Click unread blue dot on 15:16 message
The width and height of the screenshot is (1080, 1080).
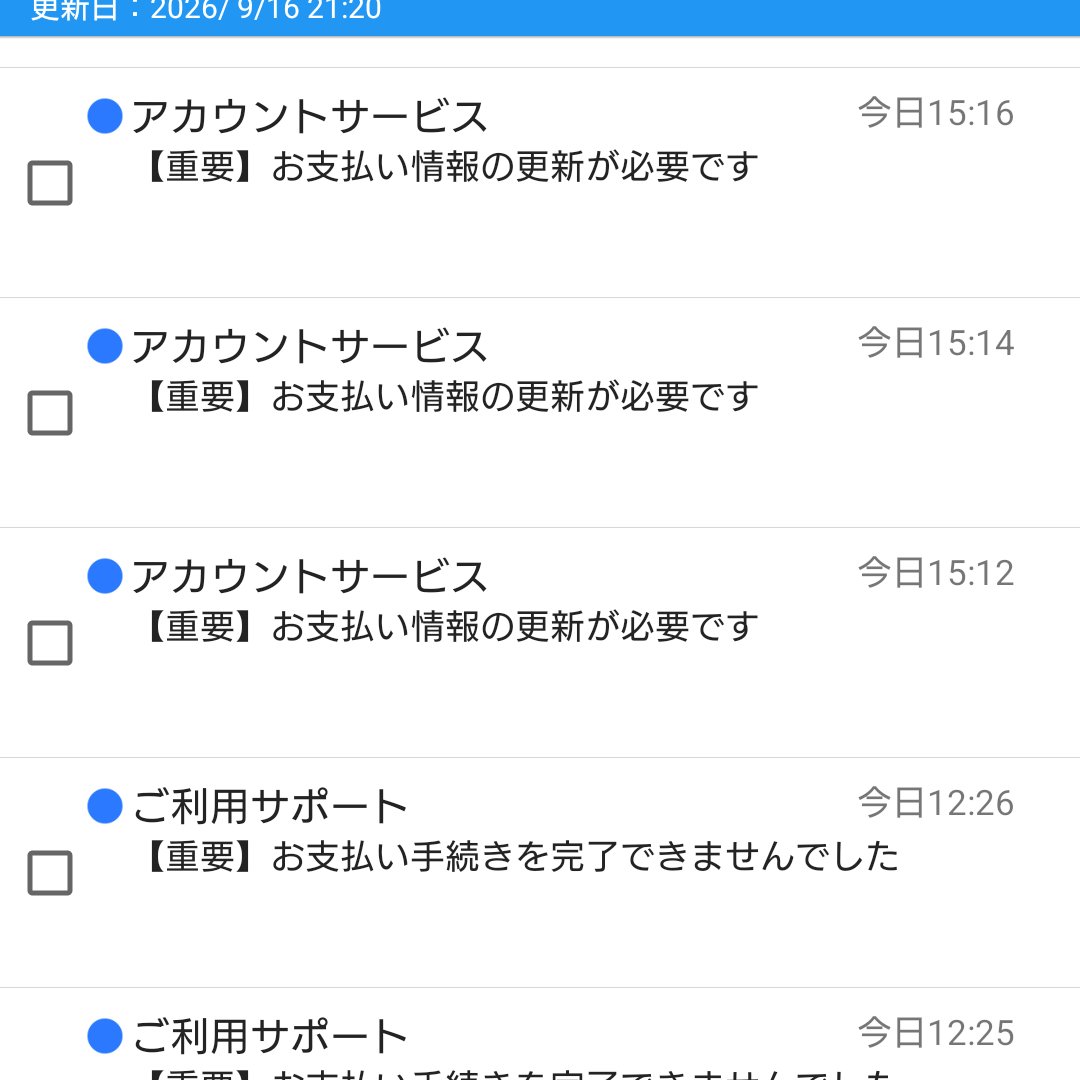(105, 116)
